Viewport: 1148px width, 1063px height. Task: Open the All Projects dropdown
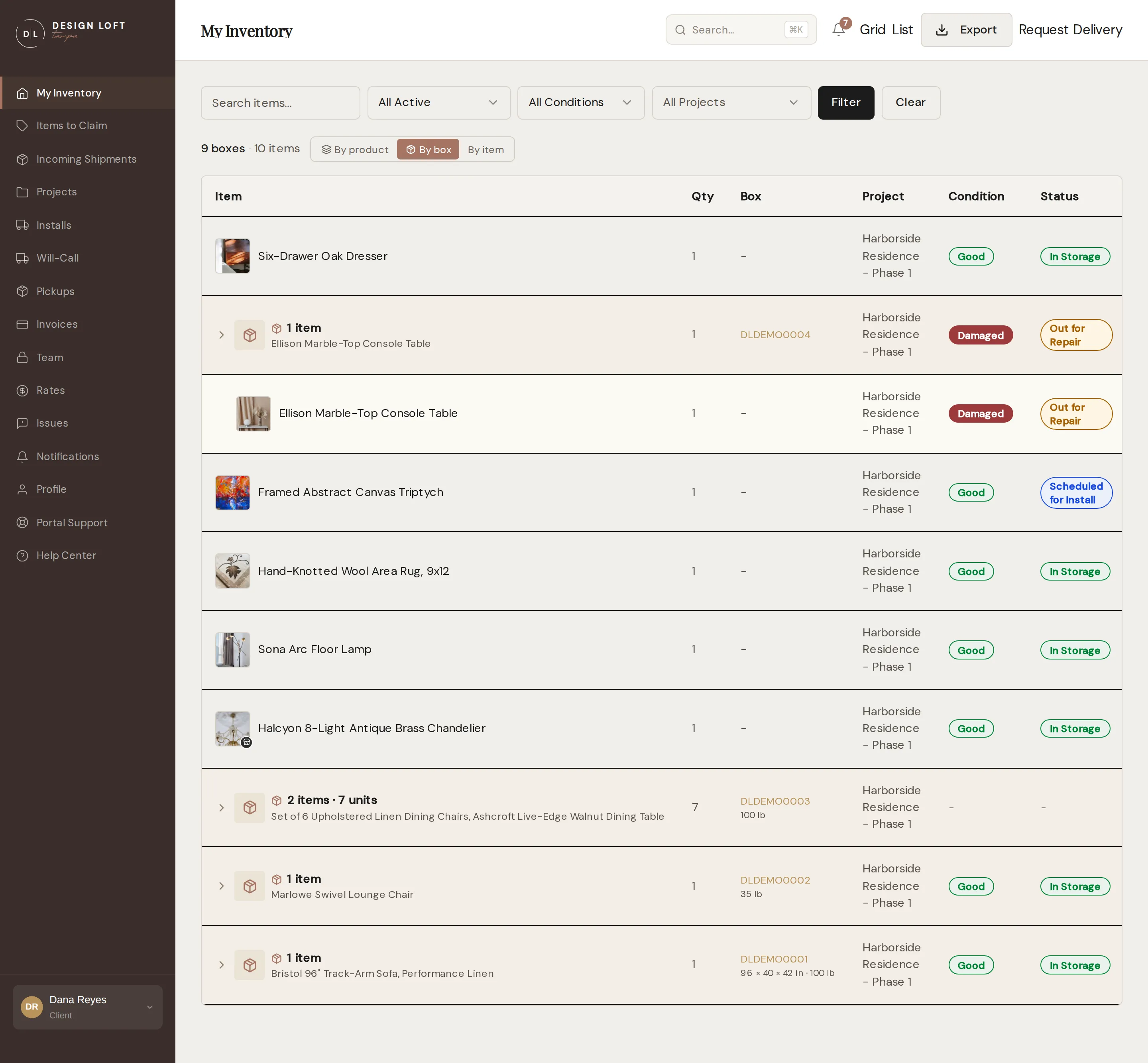[x=731, y=103]
